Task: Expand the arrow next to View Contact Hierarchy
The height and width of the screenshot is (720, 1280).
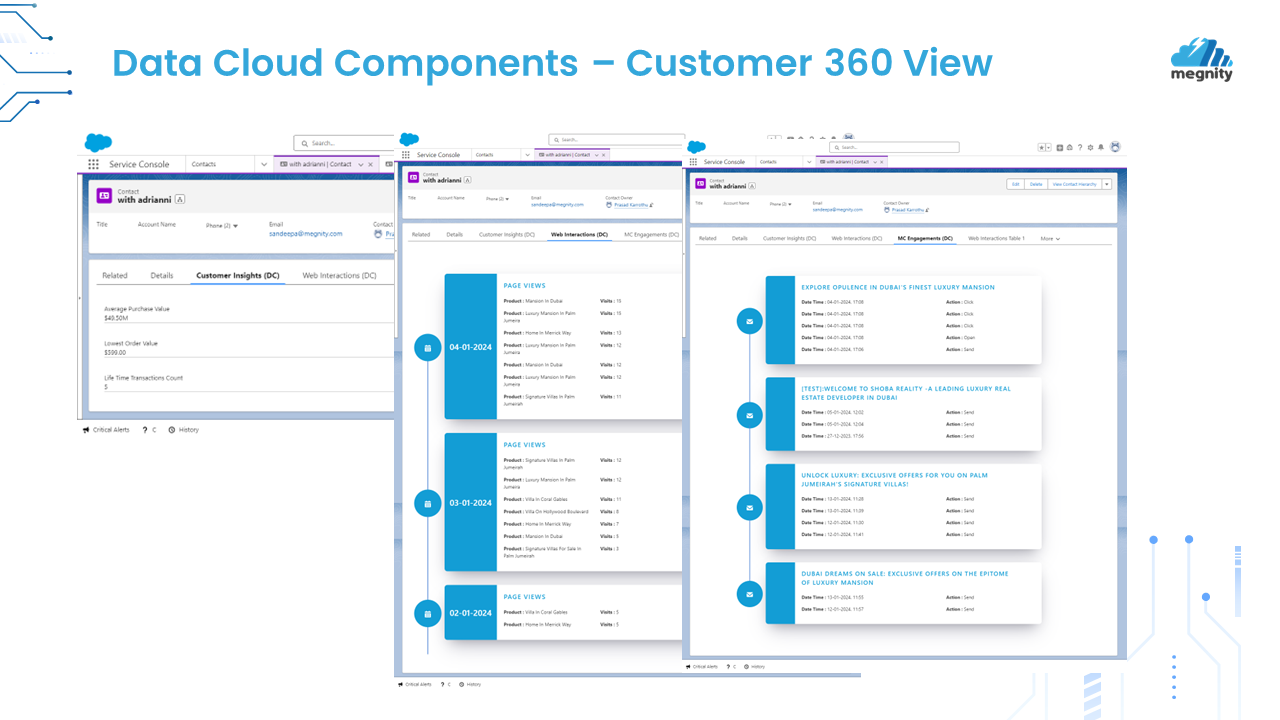Action: pyautogui.click(x=1105, y=184)
